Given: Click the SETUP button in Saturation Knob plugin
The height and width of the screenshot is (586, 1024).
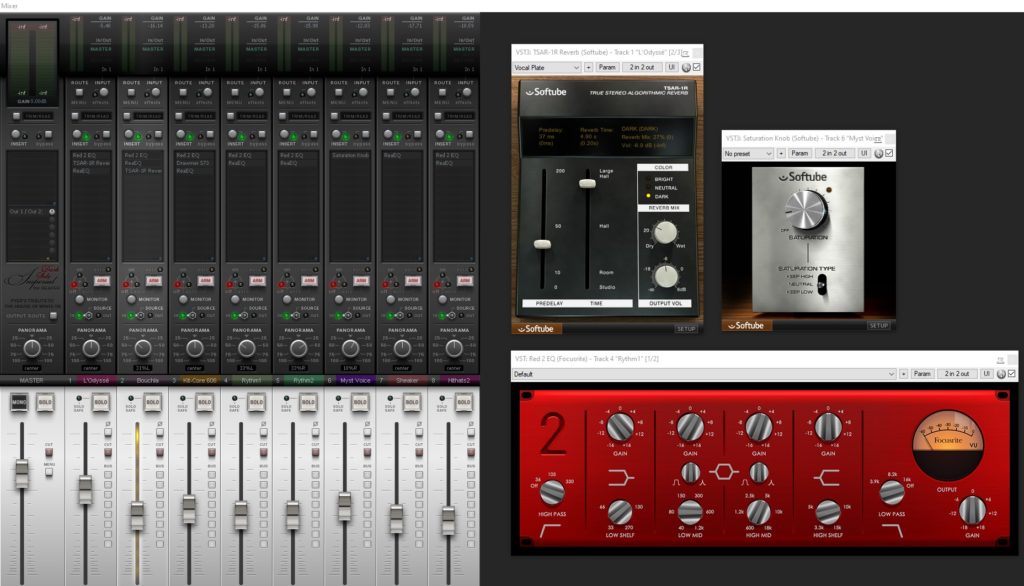Looking at the screenshot, I should [x=878, y=325].
